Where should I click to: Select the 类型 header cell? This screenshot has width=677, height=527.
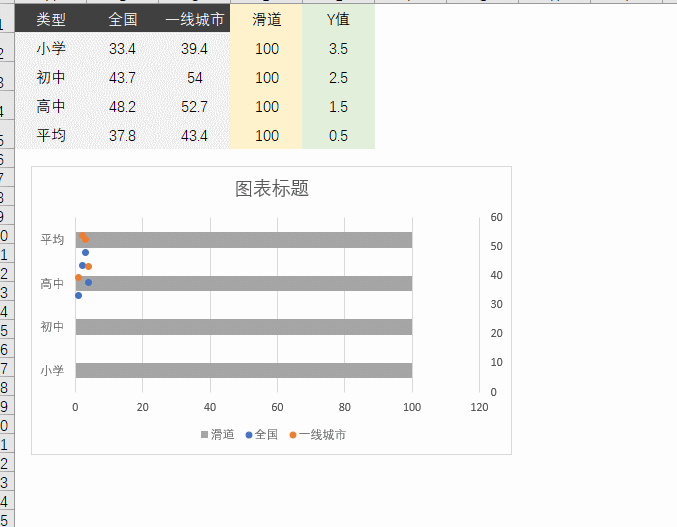[x=51, y=19]
